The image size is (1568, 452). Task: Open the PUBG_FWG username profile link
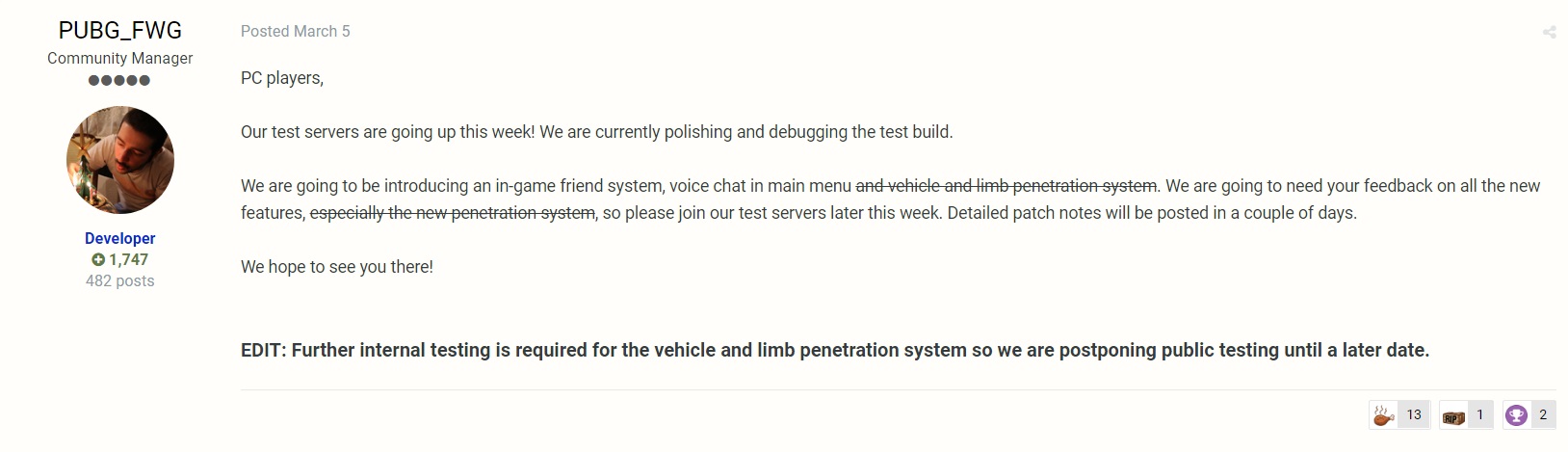(120, 31)
